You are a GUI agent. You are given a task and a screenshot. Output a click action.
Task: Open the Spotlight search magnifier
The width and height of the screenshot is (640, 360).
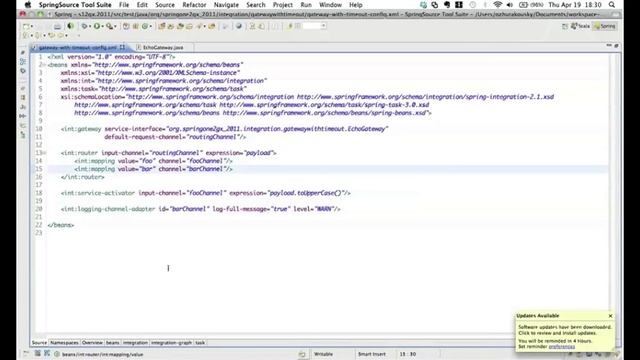pos(611,5)
